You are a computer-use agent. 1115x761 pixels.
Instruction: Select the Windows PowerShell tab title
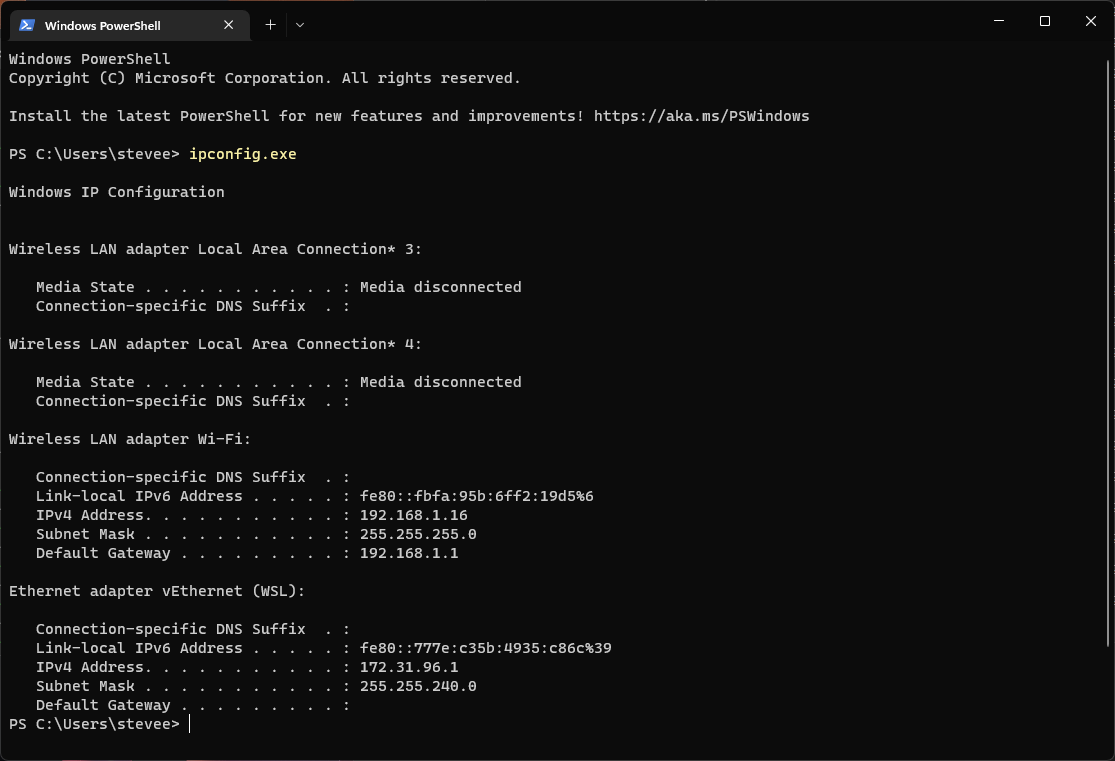point(102,25)
